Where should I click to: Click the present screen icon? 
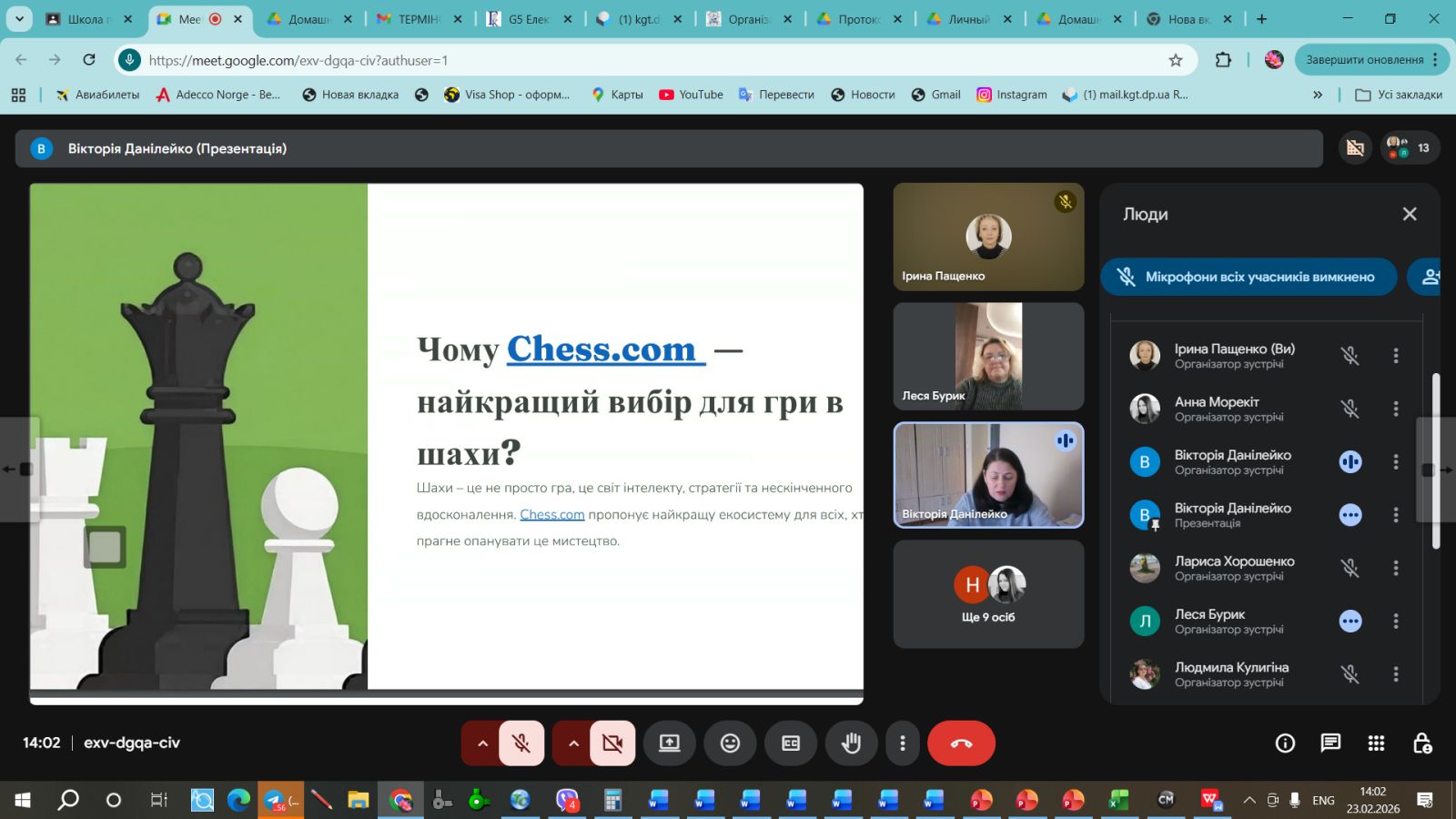[669, 743]
